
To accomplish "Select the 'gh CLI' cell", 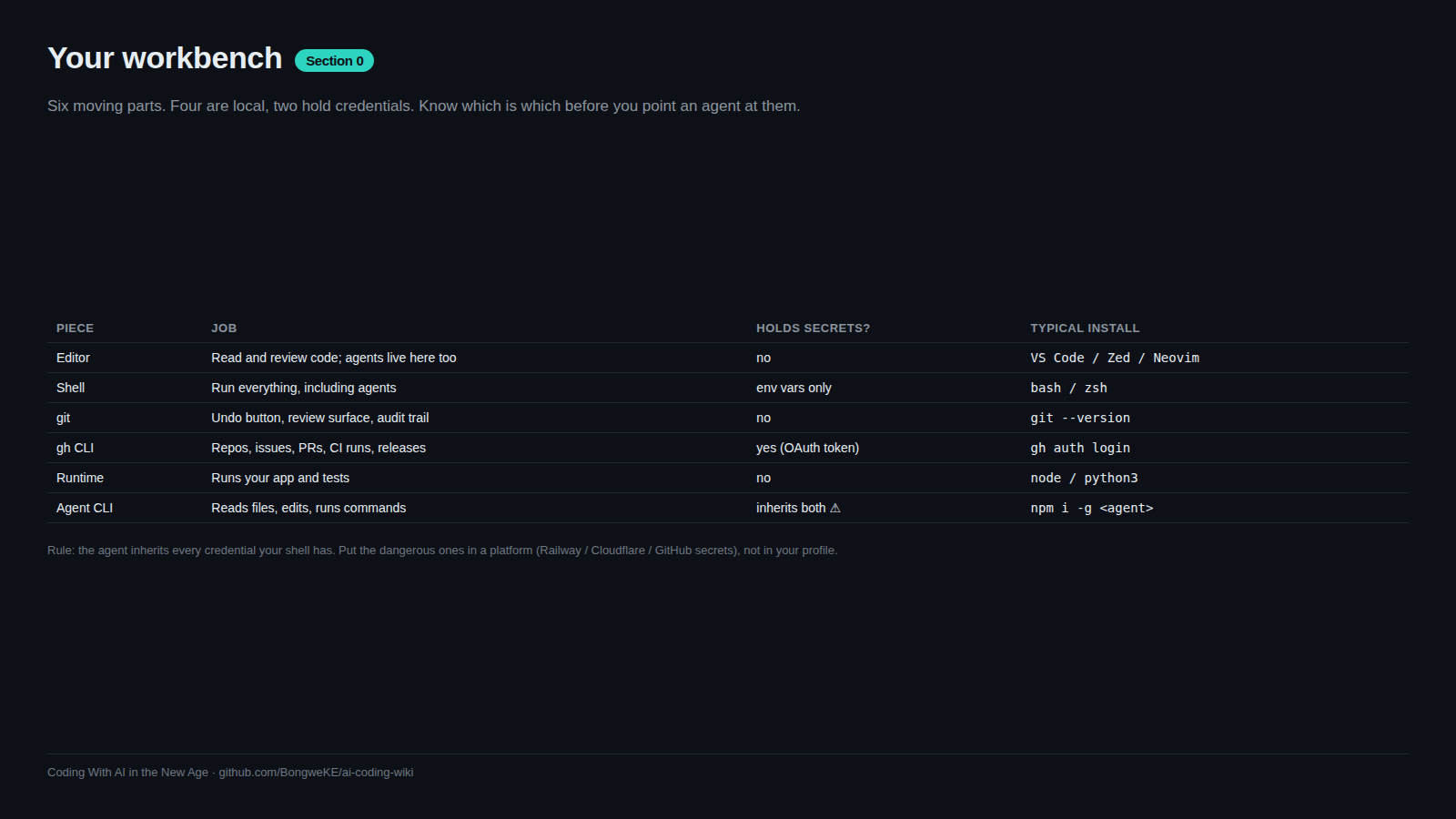I will [75, 448].
